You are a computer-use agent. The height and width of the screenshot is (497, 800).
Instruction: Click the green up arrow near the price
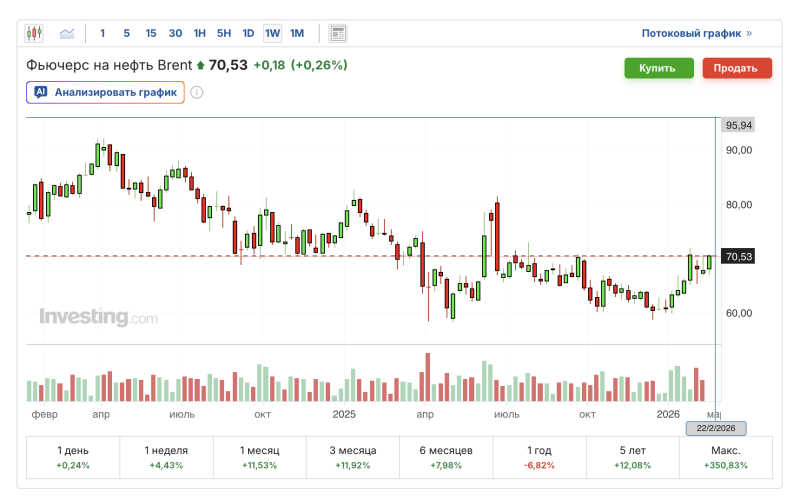coord(200,66)
